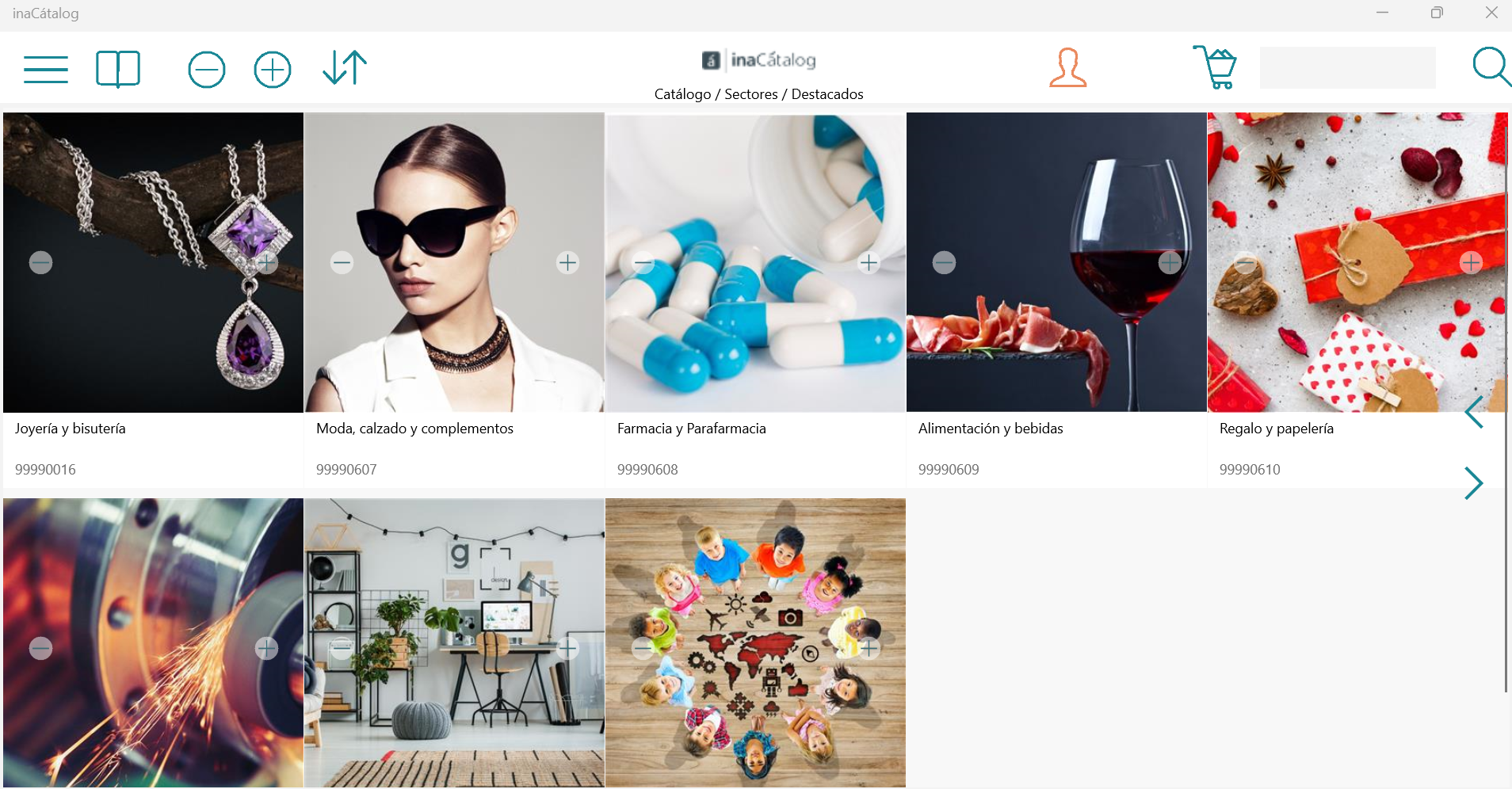The height and width of the screenshot is (789, 1512).
Task: Decrease quantity on Joyería y bisutería
Action: pos(41,262)
